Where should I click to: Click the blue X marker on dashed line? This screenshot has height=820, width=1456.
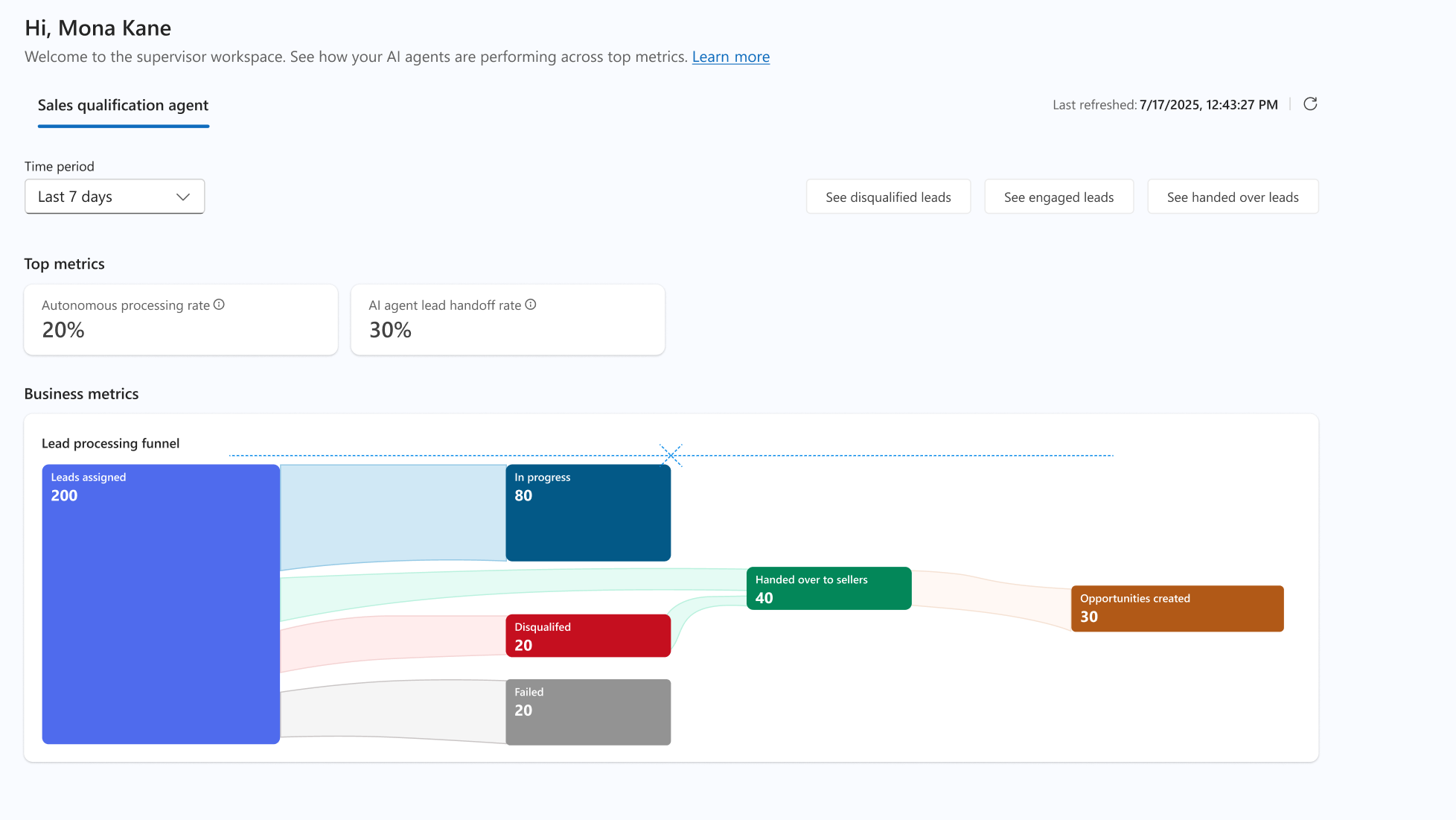point(671,455)
